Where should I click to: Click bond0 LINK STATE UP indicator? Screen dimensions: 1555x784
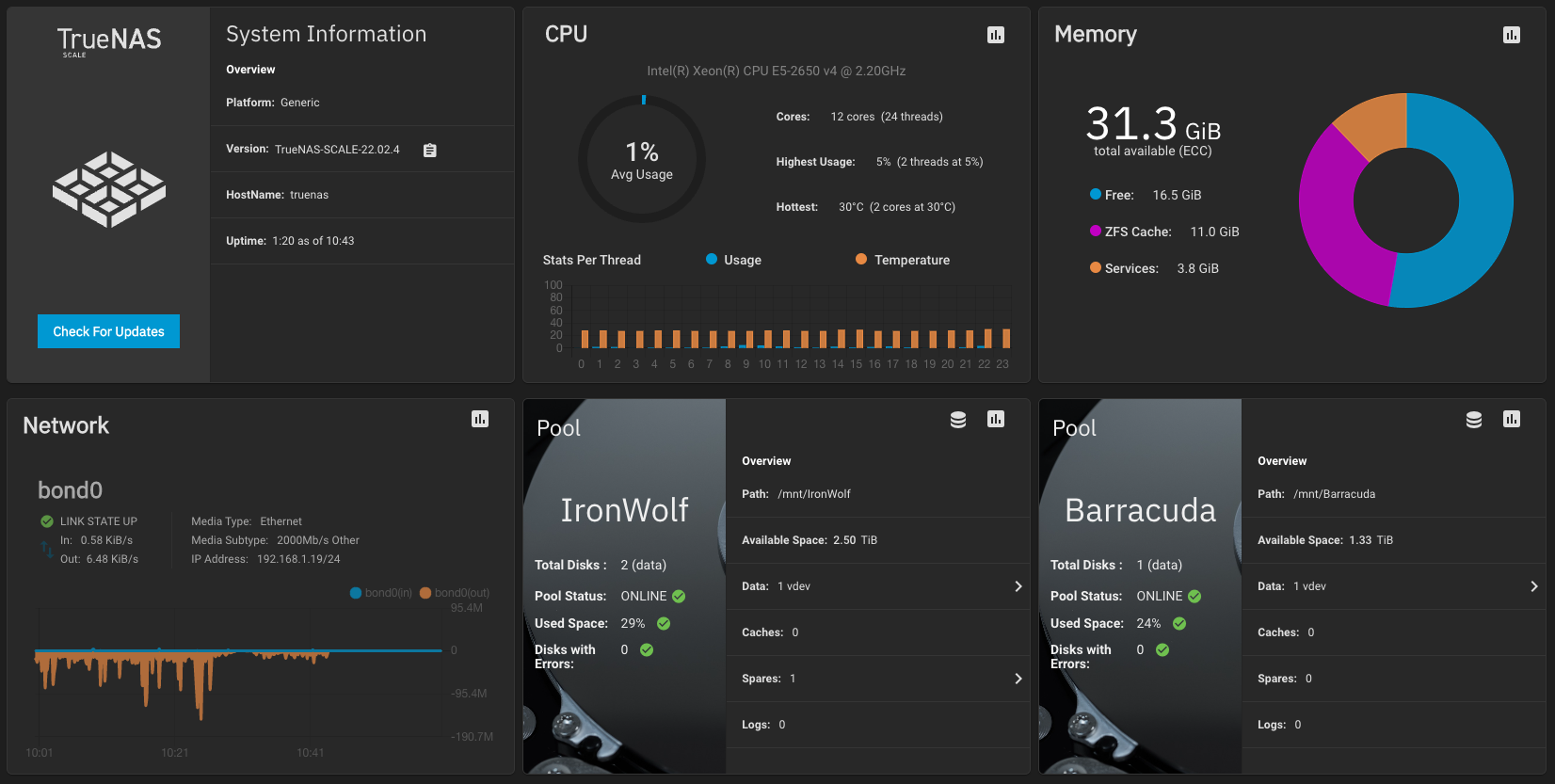47,521
